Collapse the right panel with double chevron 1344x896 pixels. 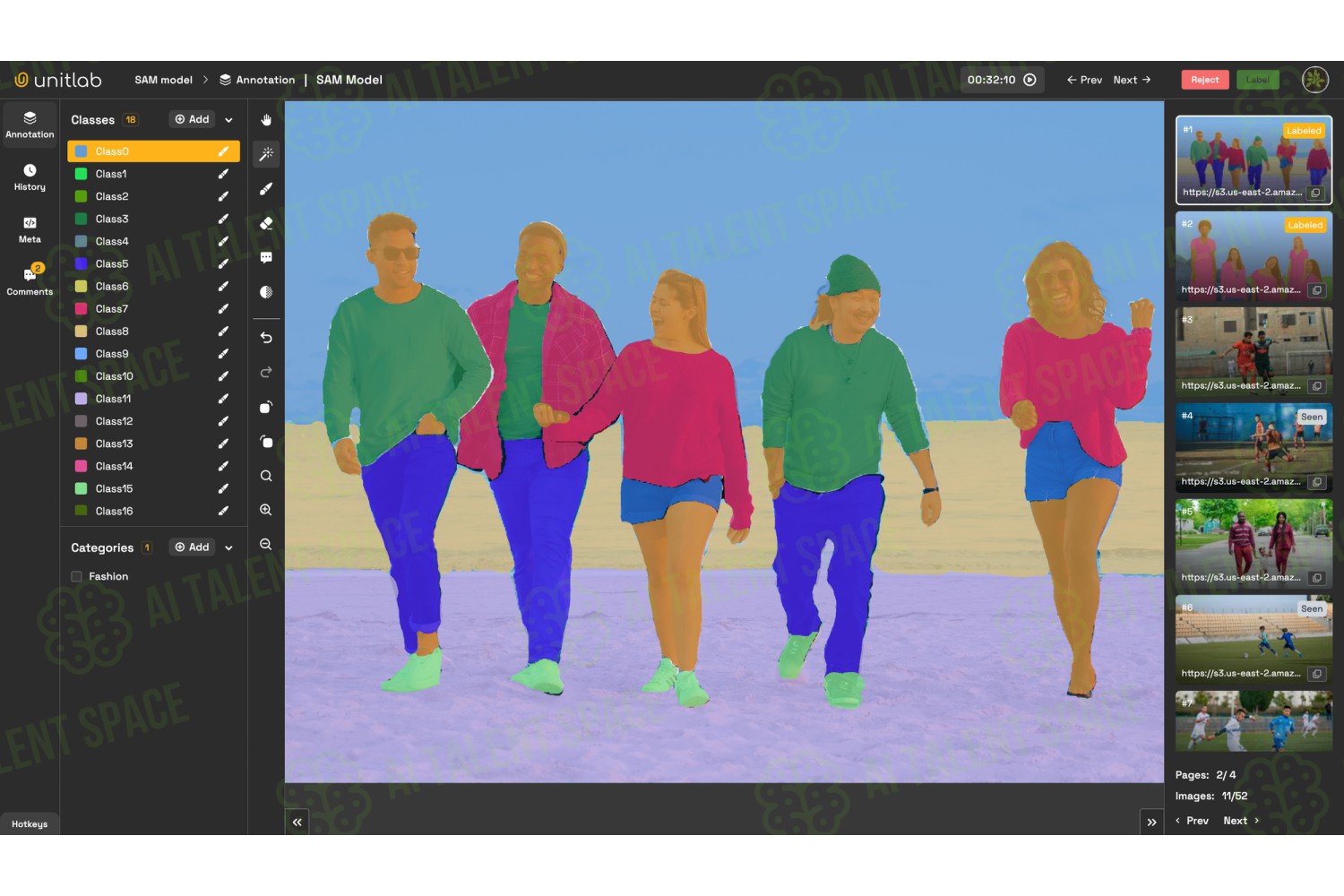click(x=1151, y=822)
